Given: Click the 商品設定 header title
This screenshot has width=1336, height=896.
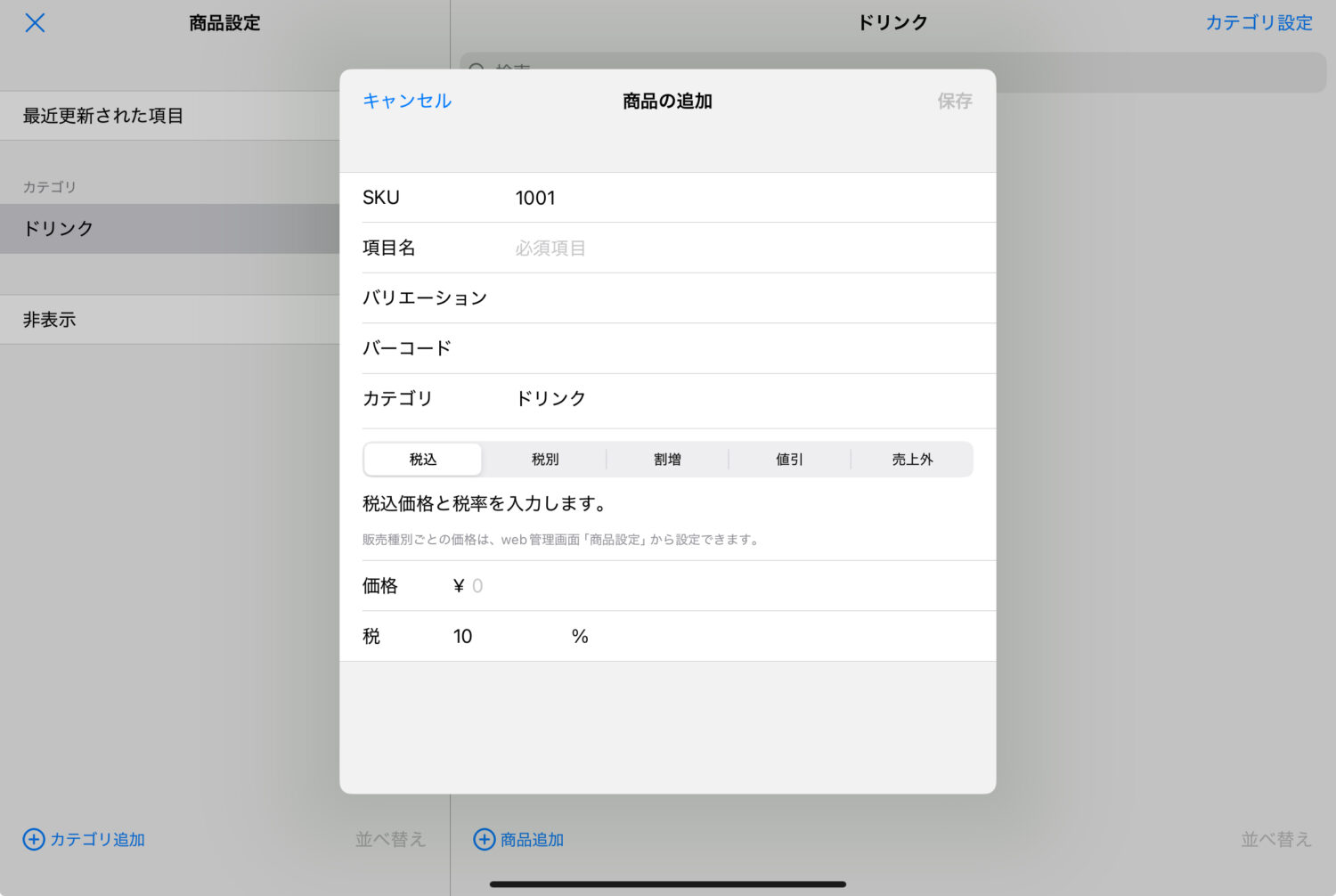Looking at the screenshot, I should 224,23.
